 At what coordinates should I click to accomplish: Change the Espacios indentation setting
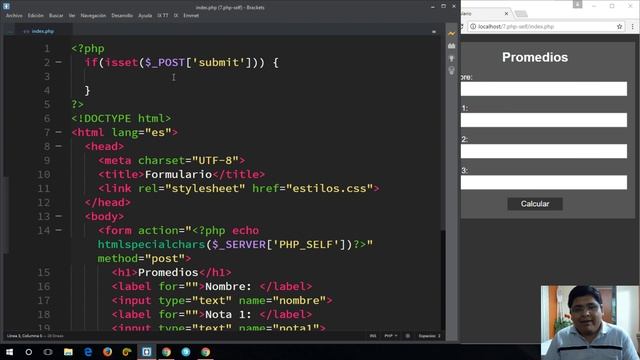429,336
